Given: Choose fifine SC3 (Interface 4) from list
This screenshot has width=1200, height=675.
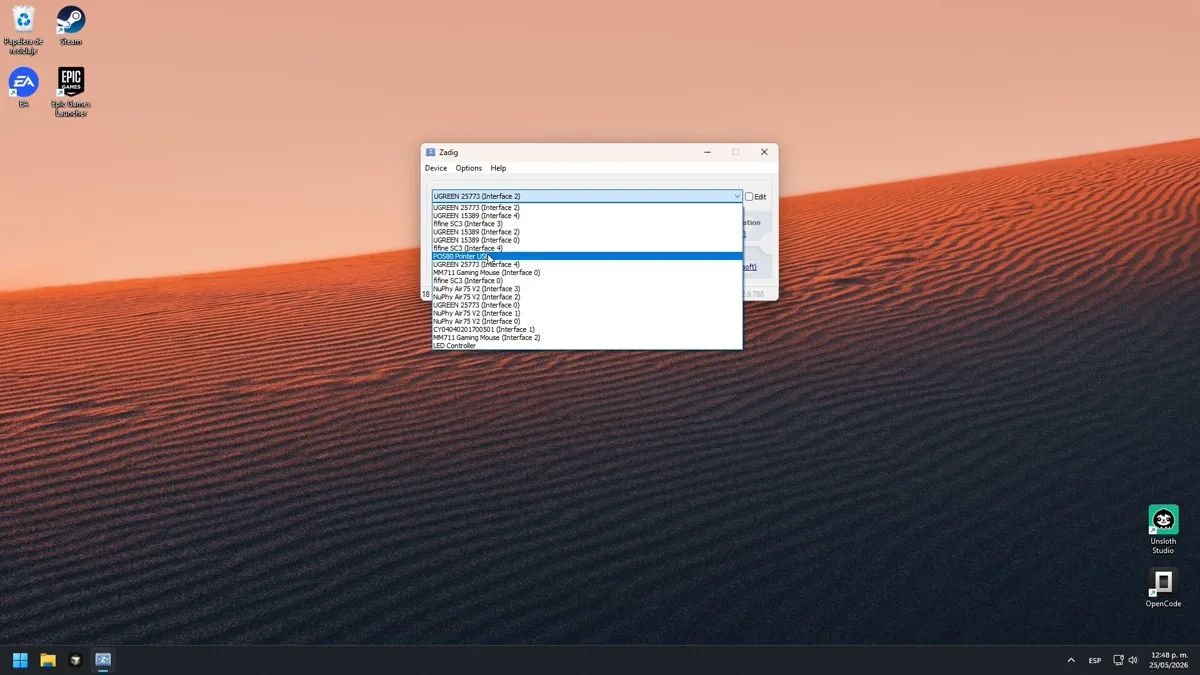Looking at the screenshot, I should coord(587,248).
